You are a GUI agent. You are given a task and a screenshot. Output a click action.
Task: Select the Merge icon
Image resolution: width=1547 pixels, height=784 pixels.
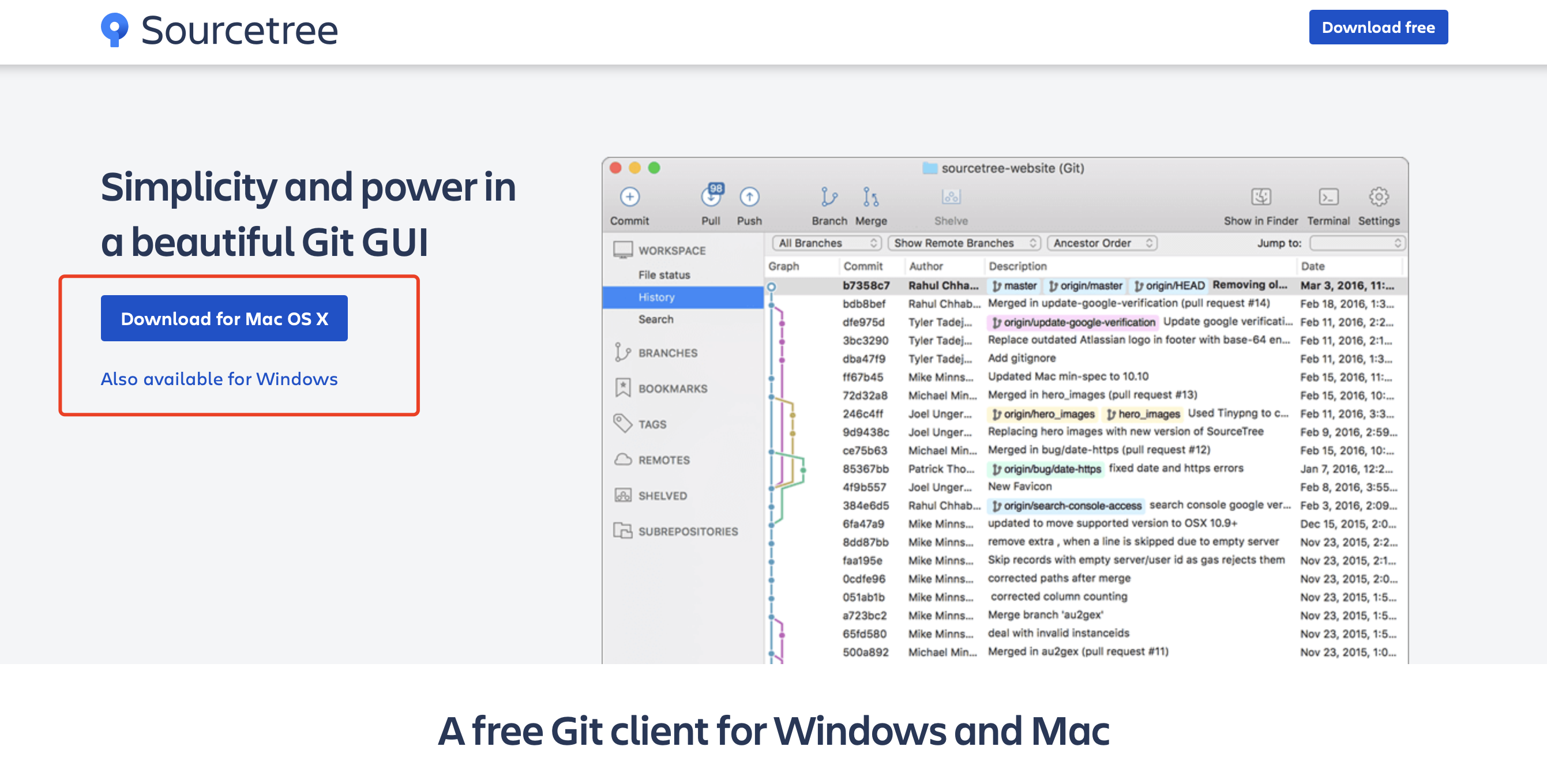pos(871,198)
